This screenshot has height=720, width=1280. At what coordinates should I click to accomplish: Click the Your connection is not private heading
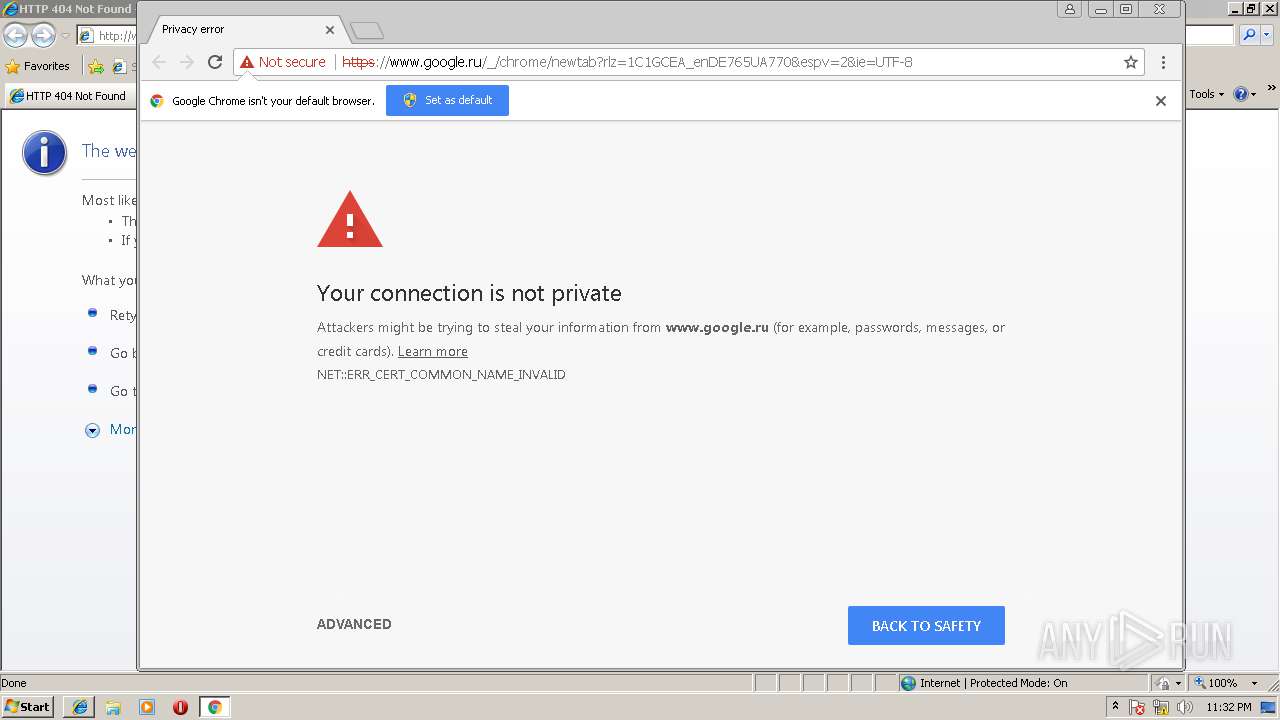[469, 293]
